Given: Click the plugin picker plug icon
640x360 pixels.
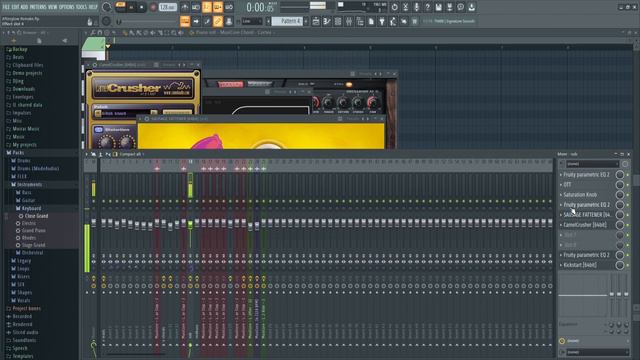Looking at the screenshot, I should coord(382,21).
